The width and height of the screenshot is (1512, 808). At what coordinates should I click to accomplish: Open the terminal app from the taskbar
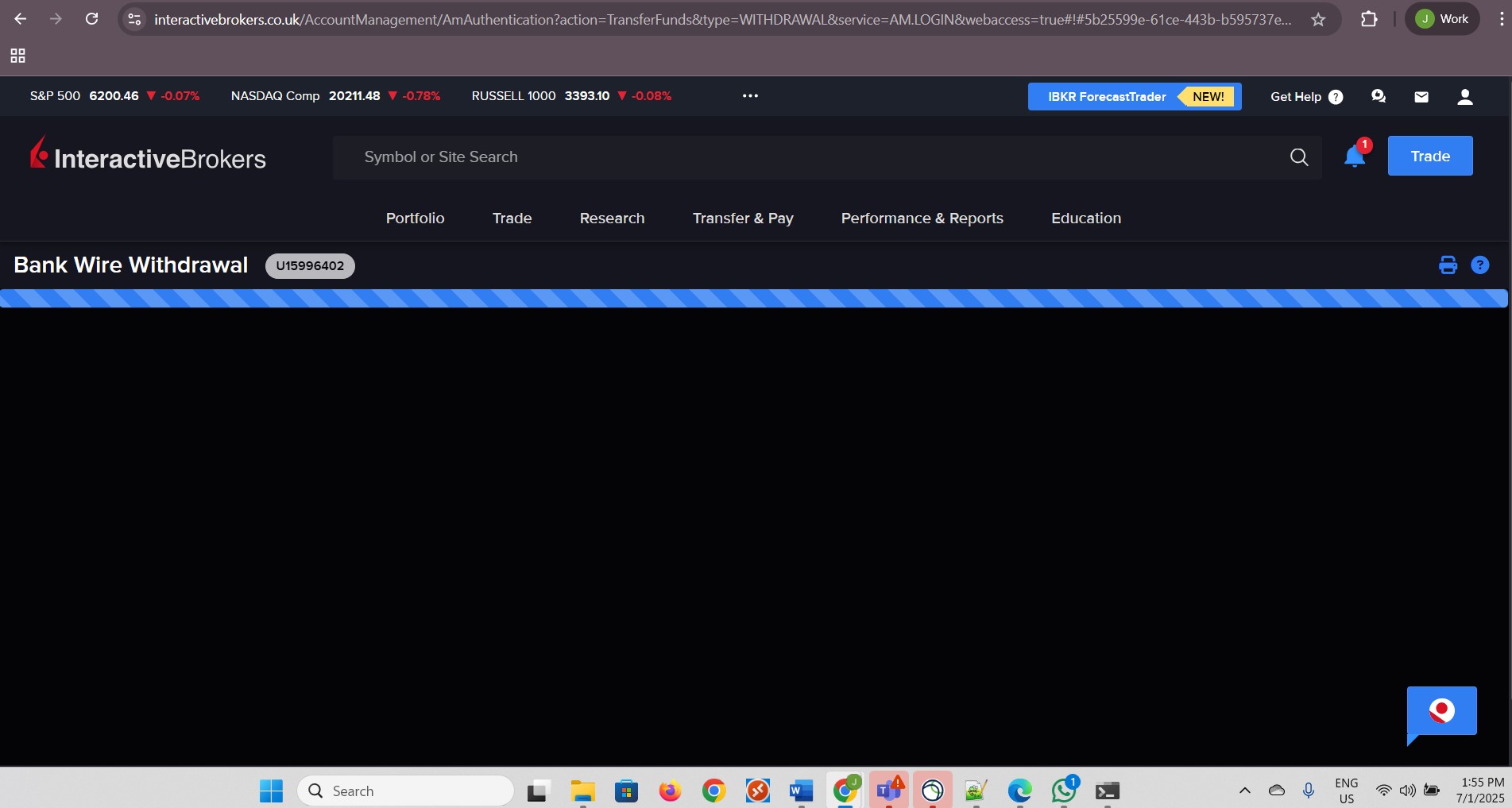[x=1108, y=791]
